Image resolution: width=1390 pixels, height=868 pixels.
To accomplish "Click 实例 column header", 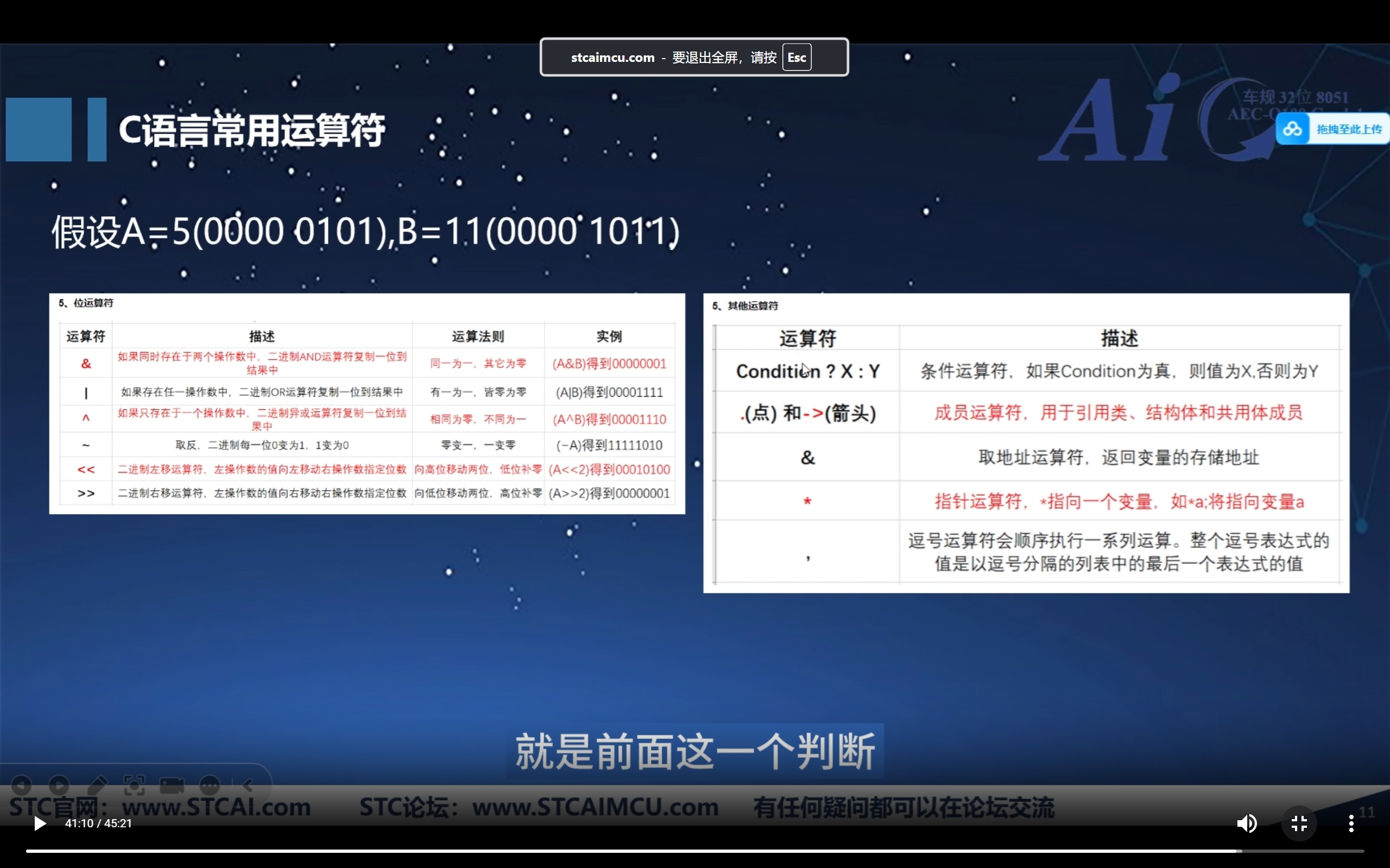I will [x=609, y=337].
